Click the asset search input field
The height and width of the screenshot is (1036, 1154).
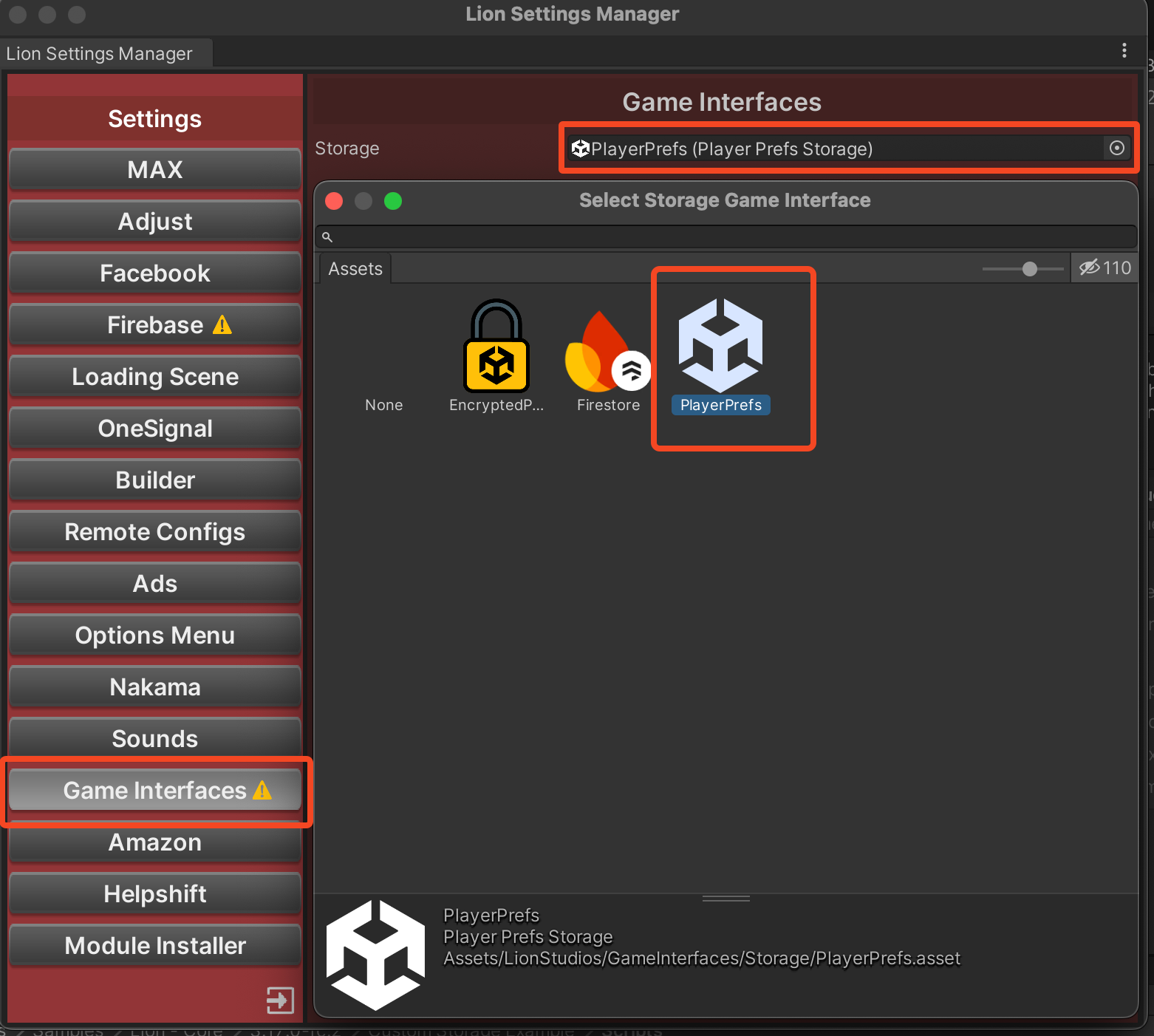[731, 237]
